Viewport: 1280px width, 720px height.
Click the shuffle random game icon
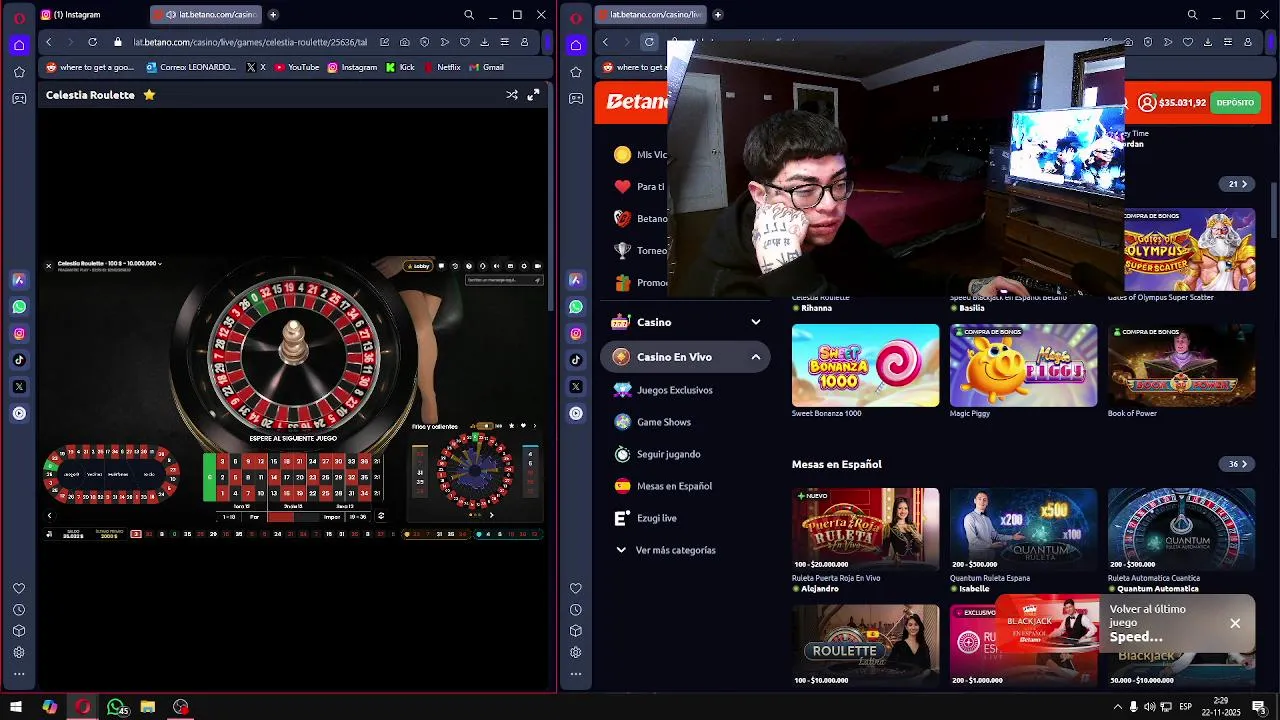coord(512,95)
